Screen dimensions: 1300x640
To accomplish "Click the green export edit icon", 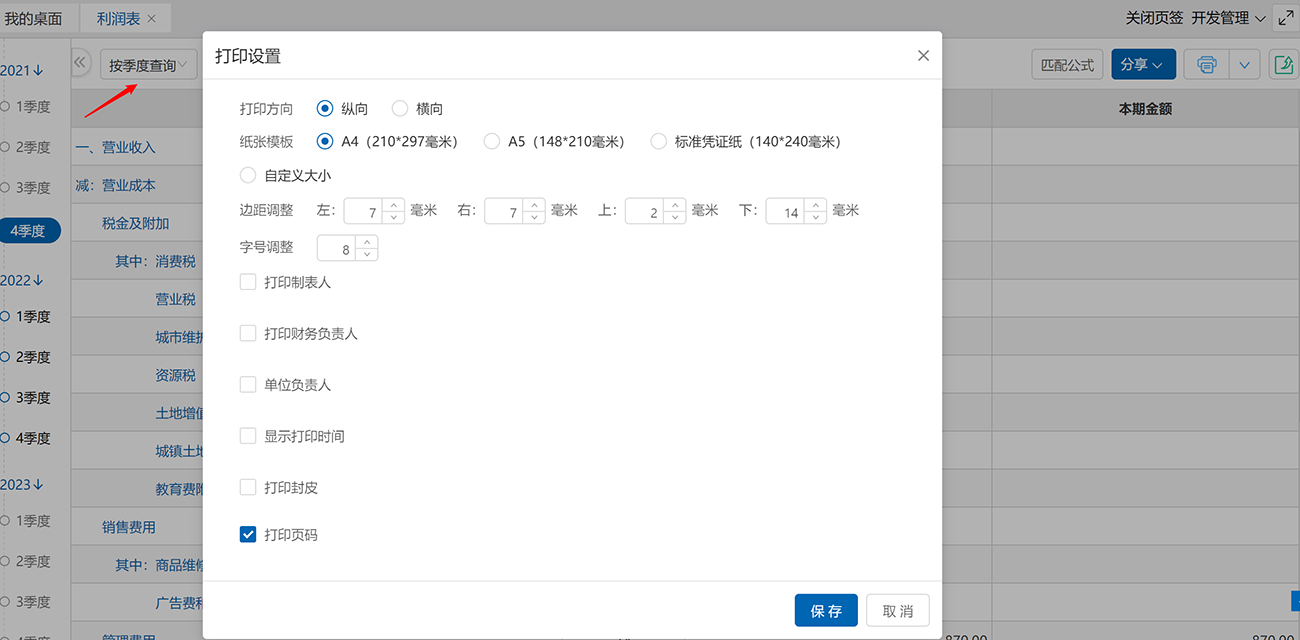I will pyautogui.click(x=1282, y=65).
